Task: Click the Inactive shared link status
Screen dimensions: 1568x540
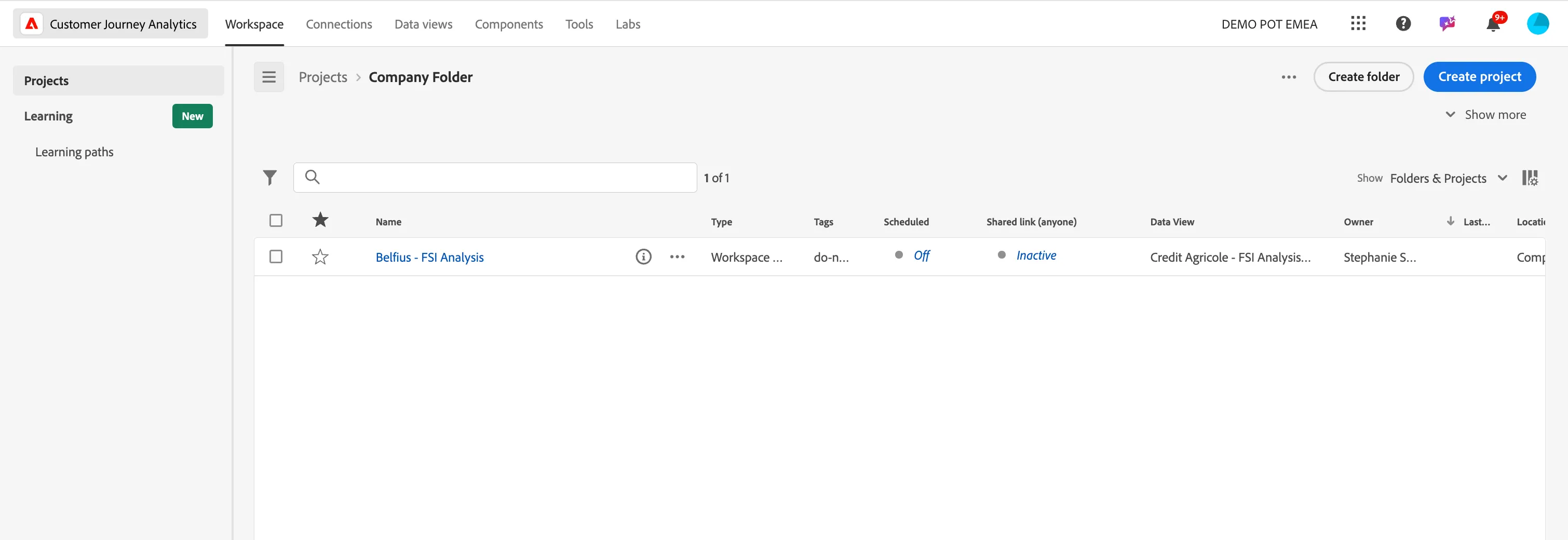Action: coord(1036,255)
